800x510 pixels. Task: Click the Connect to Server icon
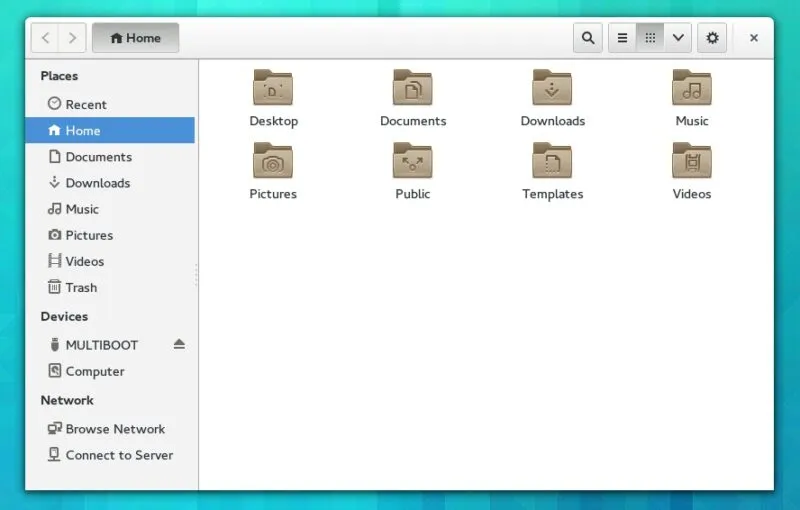click(54, 454)
